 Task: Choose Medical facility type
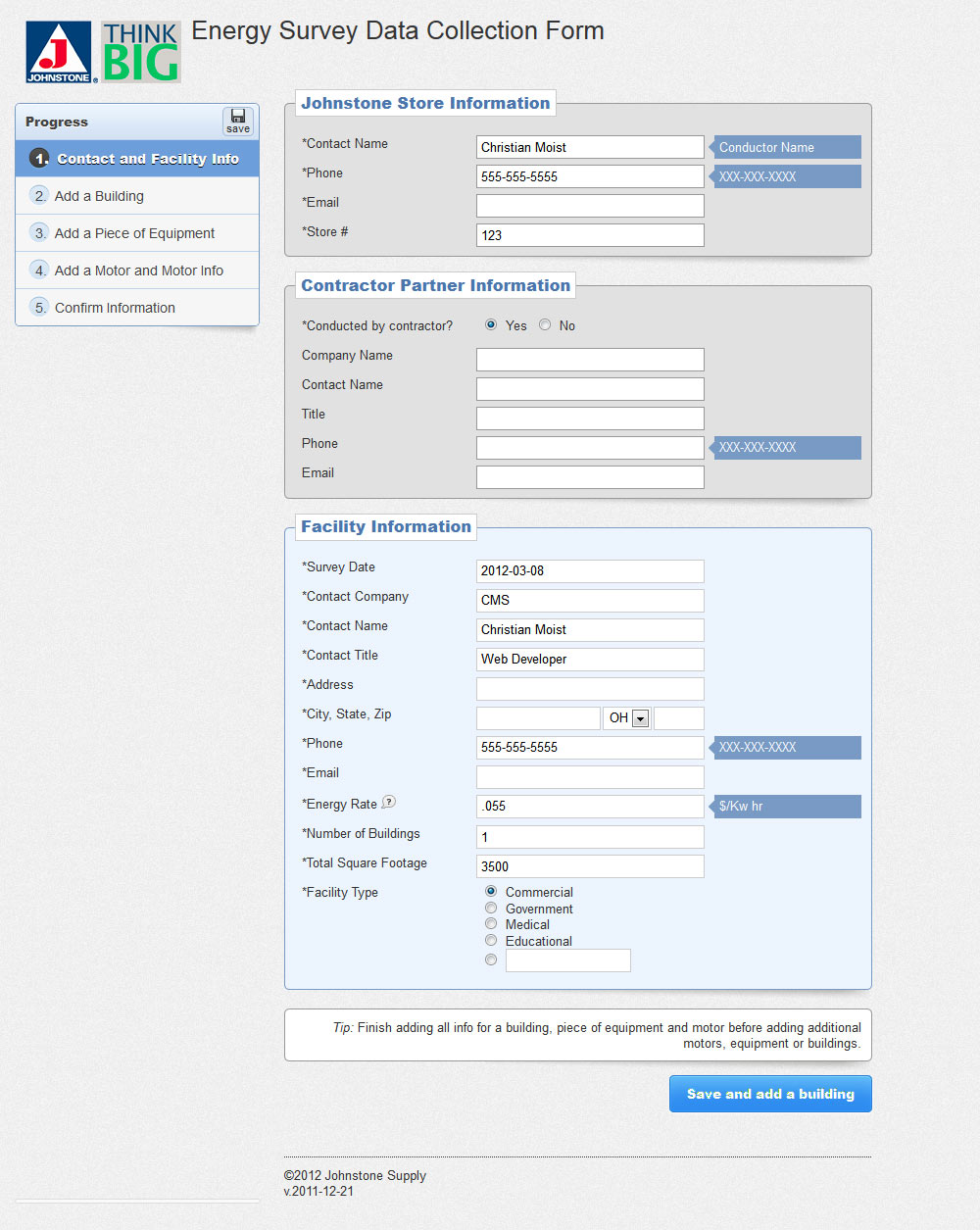491,923
